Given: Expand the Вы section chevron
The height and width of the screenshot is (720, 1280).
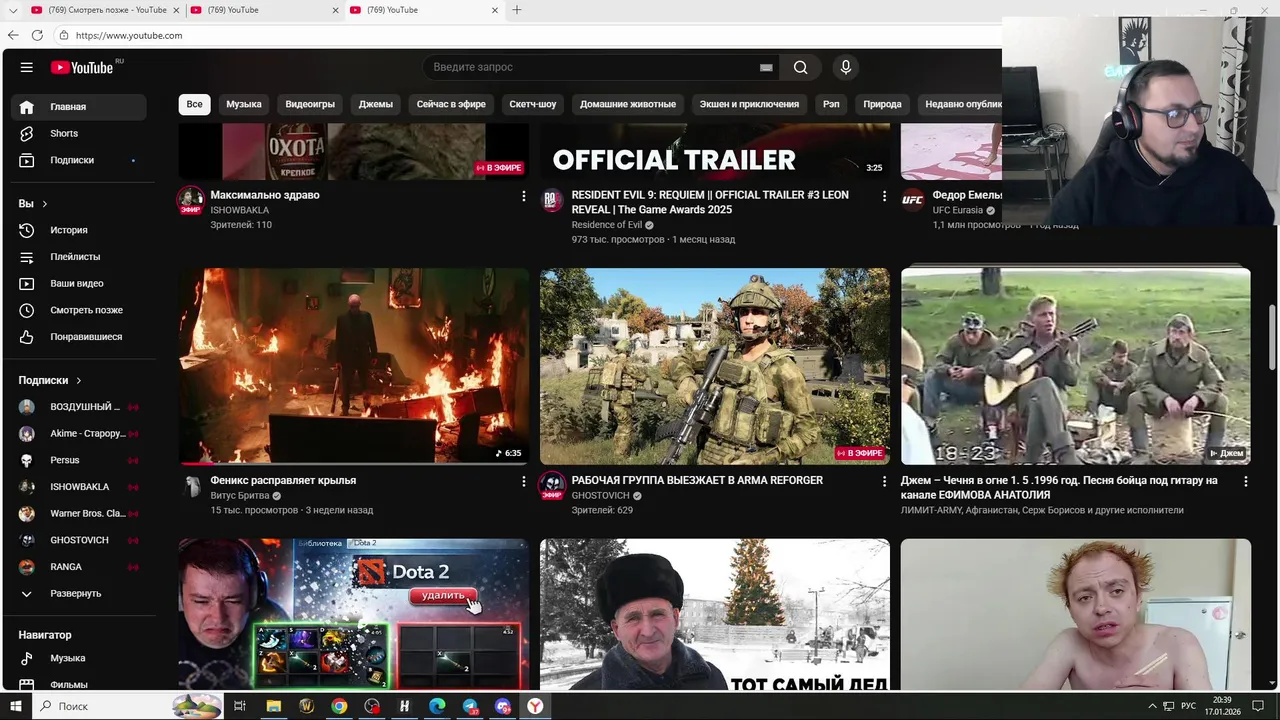Looking at the screenshot, I should coord(44,204).
